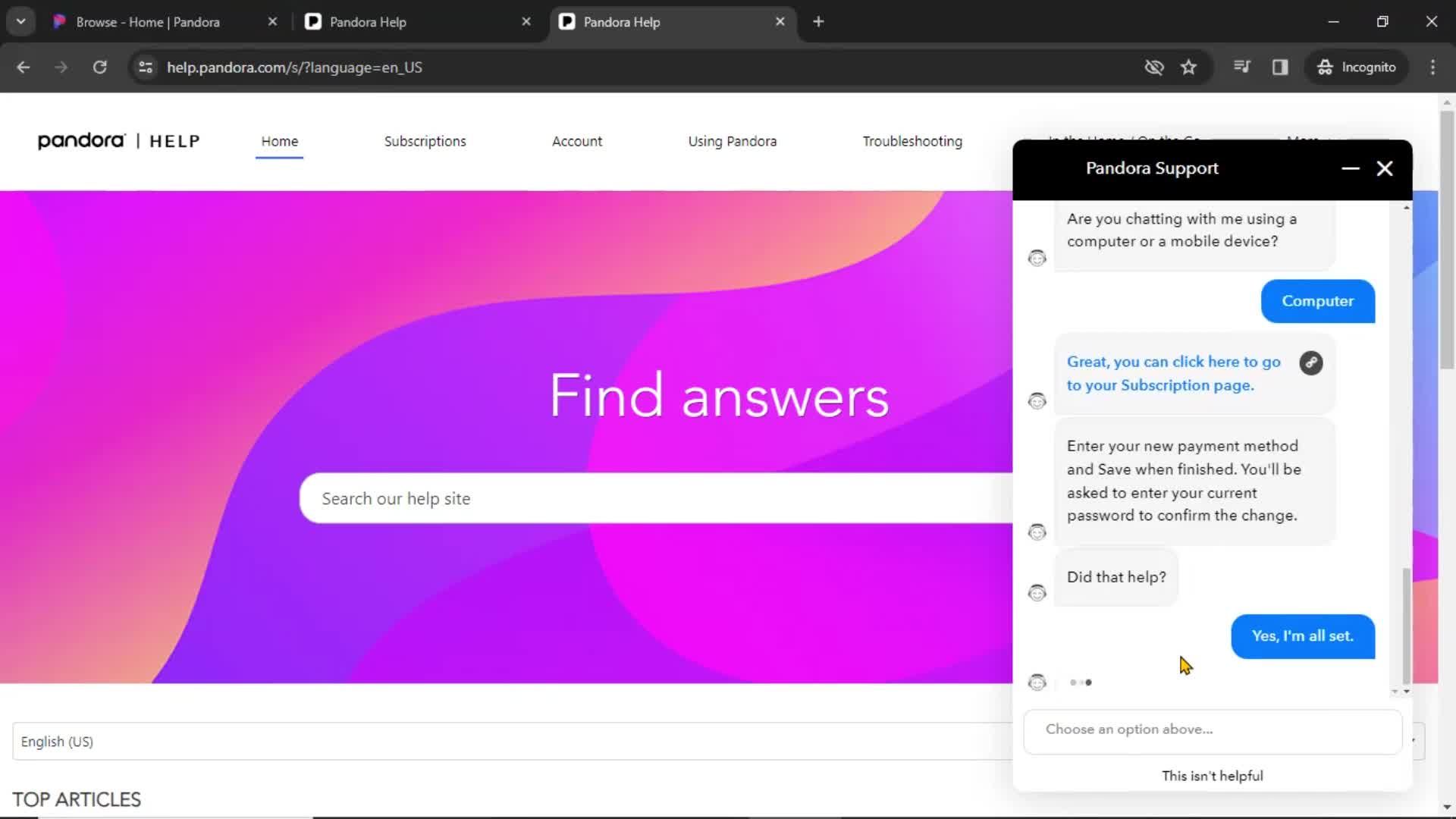Open the Subscriptions nav menu
The height and width of the screenshot is (819, 1456).
[425, 141]
